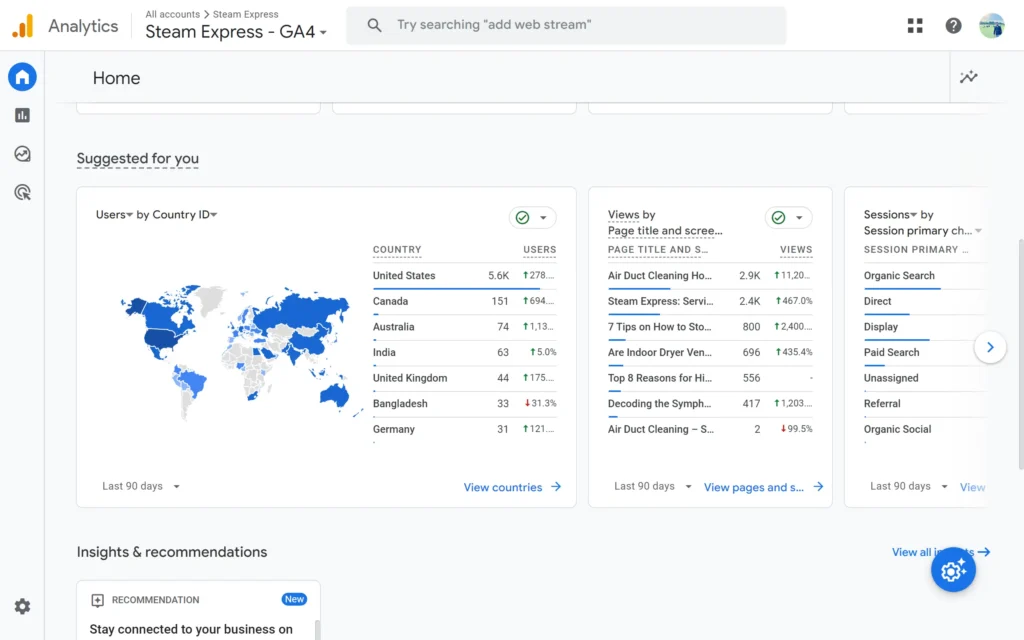
Task: Open the Explore icon in sidebar
Action: pyautogui.click(x=22, y=154)
